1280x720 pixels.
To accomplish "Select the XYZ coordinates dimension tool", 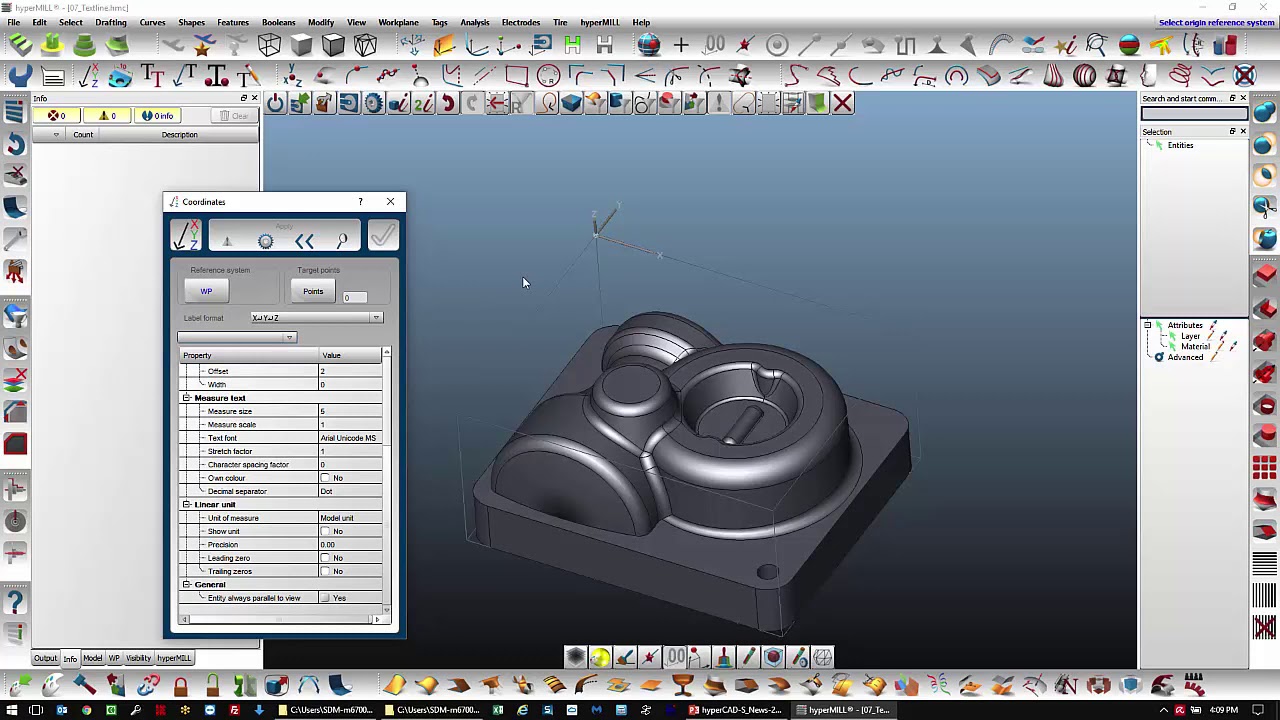I will point(88,76).
